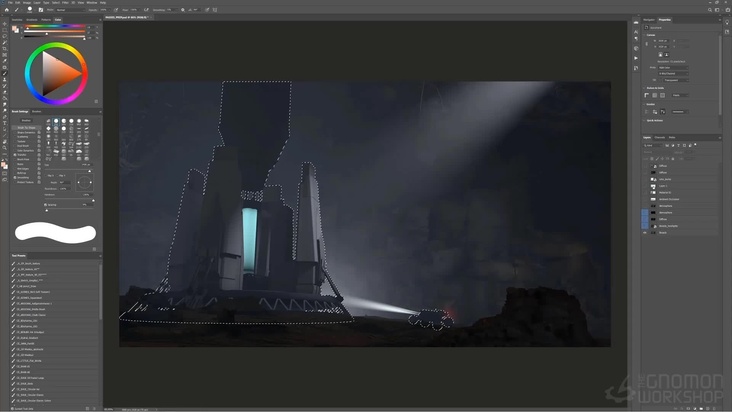Select the Eyedropper tool
Image resolution: width=732 pixels, height=412 pixels.
coord(5,61)
